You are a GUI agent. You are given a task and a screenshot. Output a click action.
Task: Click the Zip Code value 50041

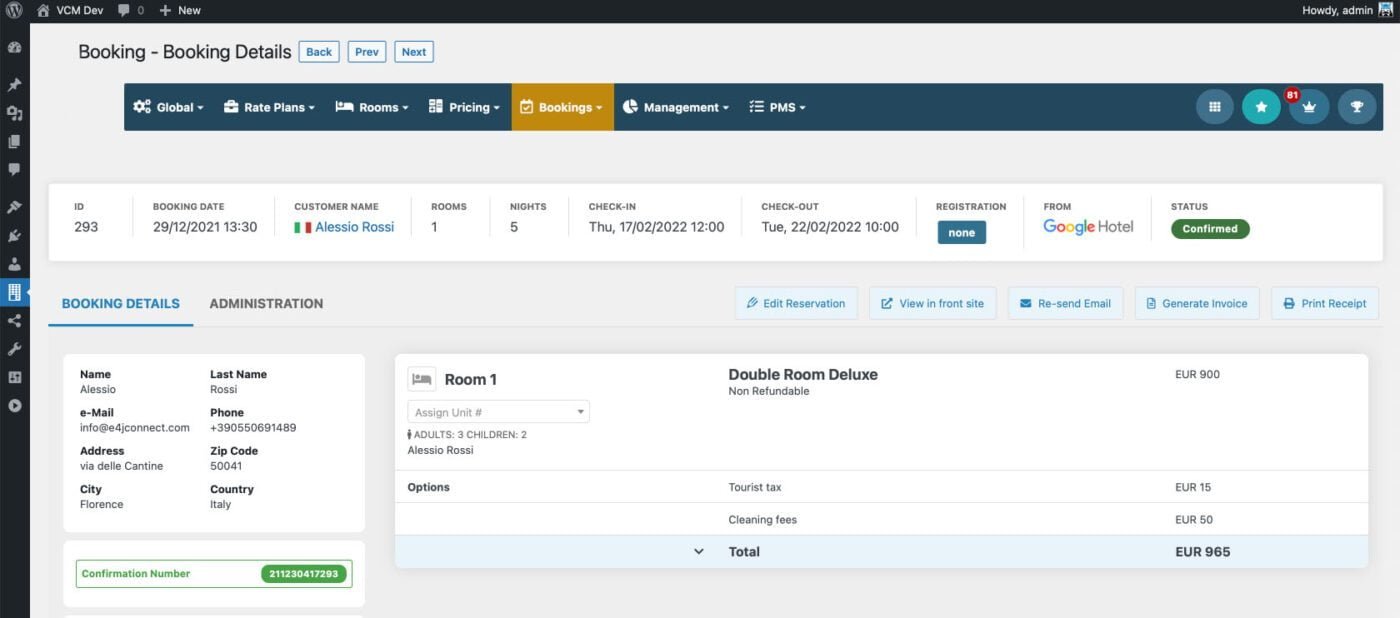pyautogui.click(x=226, y=466)
